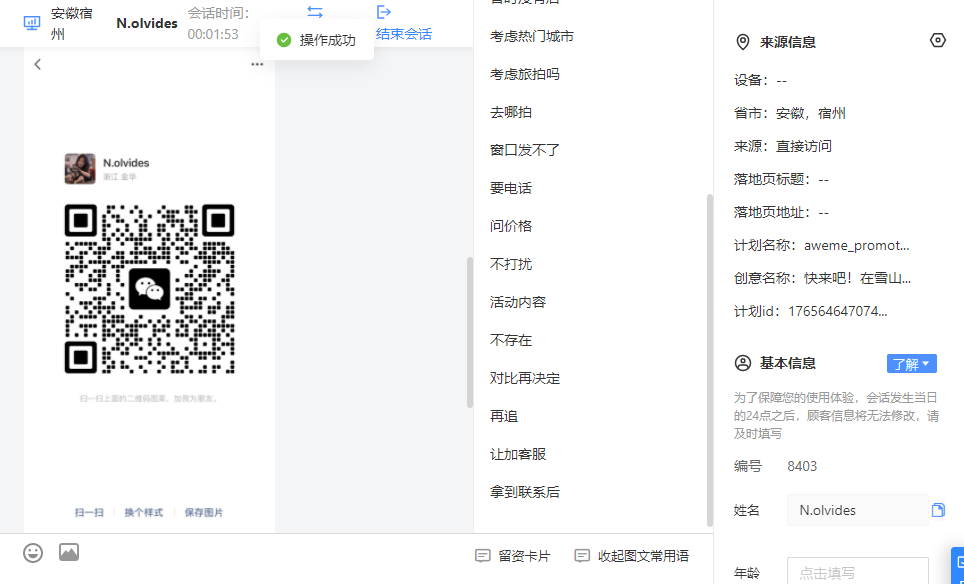Click the 扫一扫 link under QR code
The height and width of the screenshot is (584, 964).
click(89, 512)
